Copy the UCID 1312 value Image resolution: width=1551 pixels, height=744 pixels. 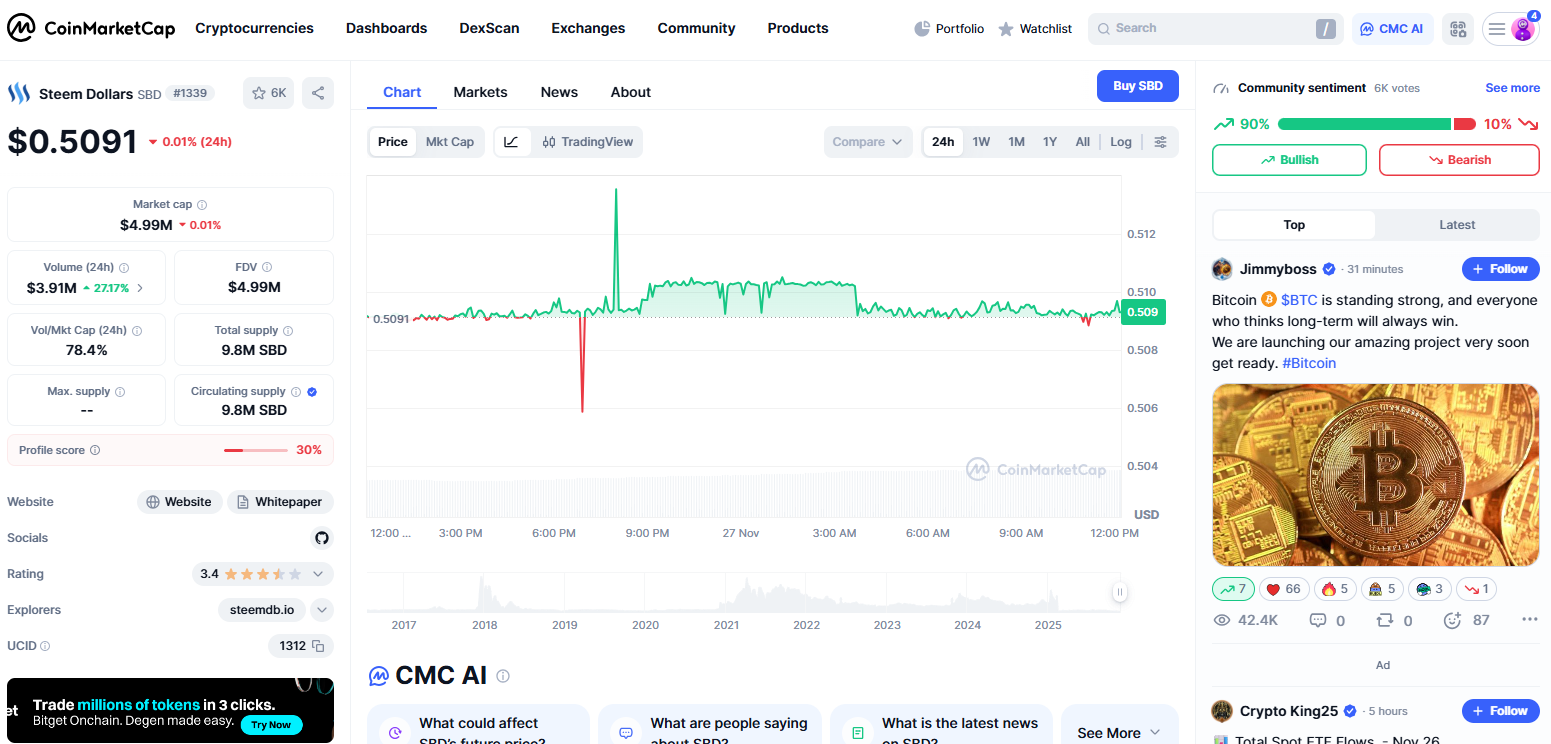pos(318,646)
